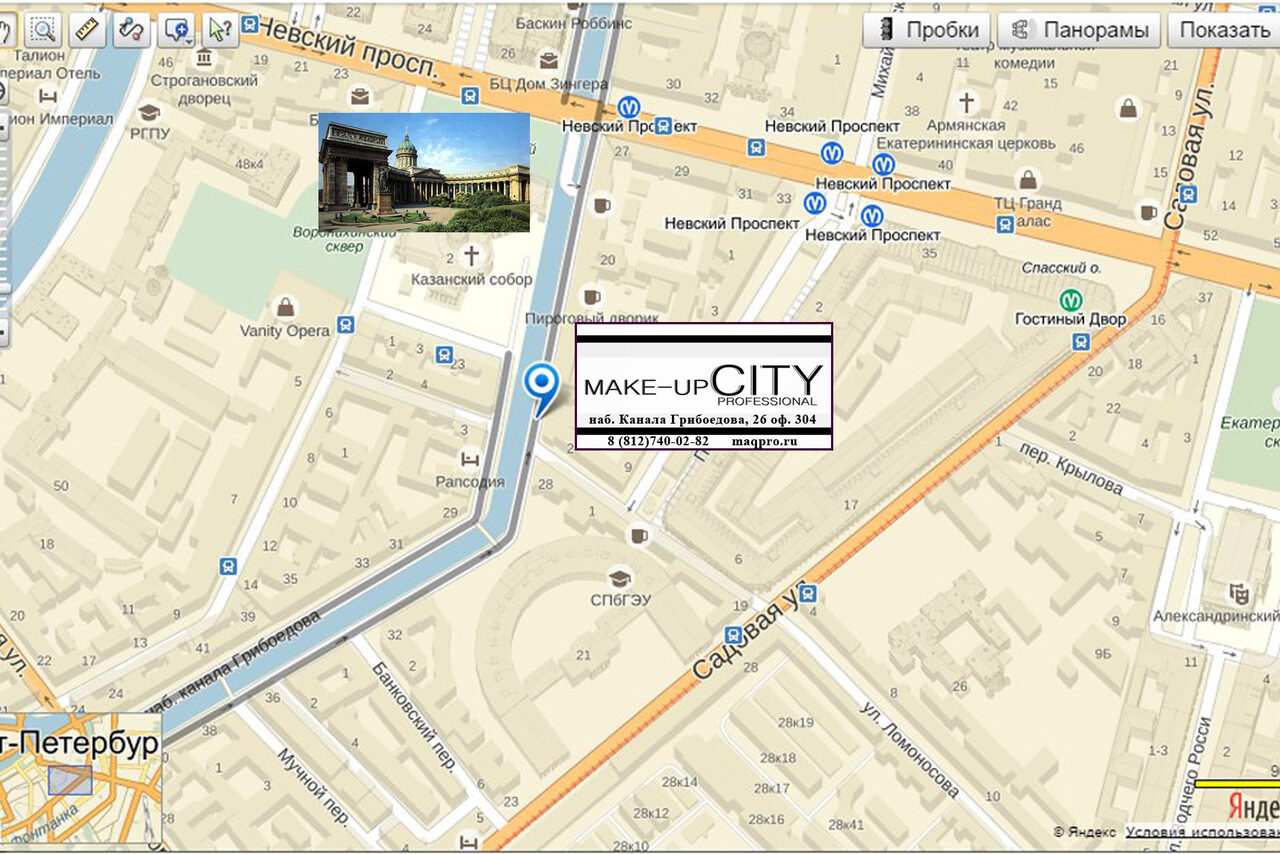Click the Гостиный Двор station label

coord(1071,319)
